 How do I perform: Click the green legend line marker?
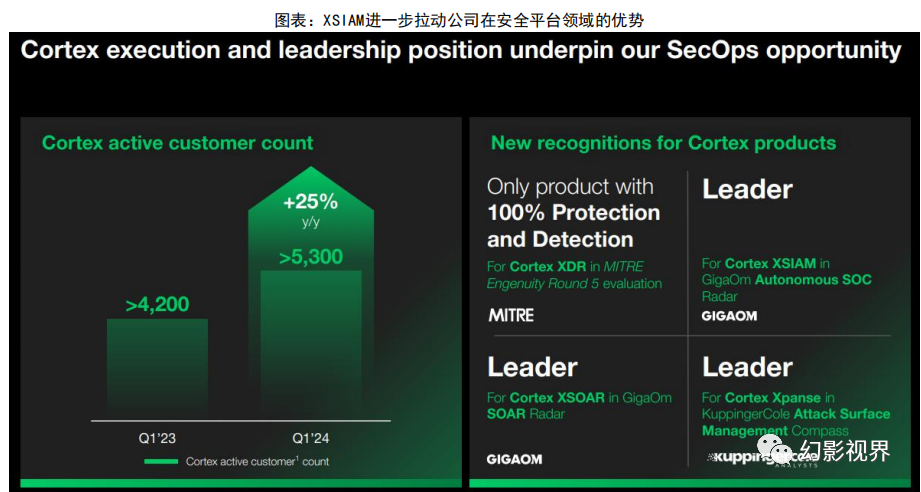pos(161,461)
